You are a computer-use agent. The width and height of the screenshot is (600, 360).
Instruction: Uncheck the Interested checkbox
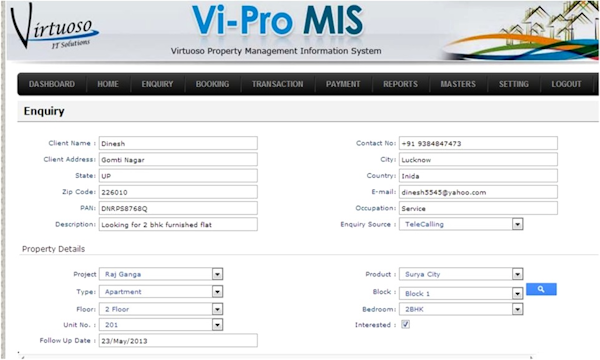click(x=405, y=324)
